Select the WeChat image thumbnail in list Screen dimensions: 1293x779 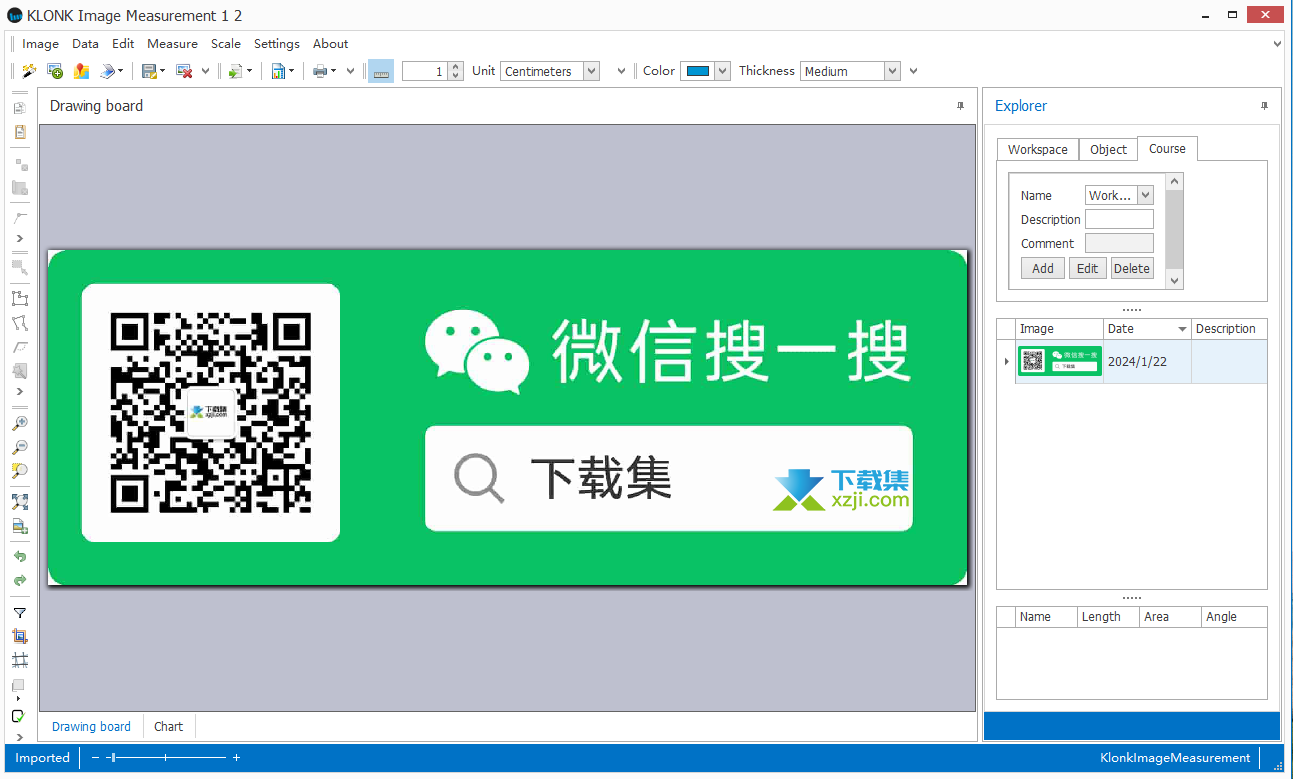(1059, 361)
